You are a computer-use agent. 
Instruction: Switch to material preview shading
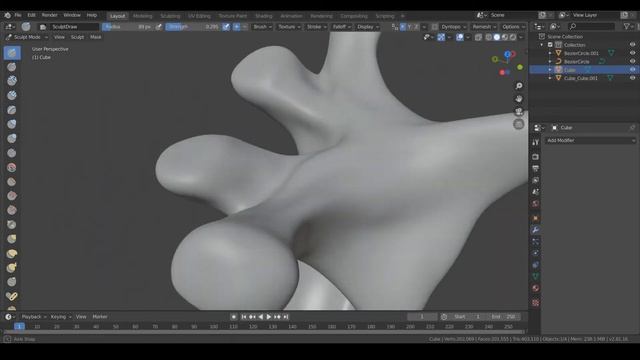point(505,37)
